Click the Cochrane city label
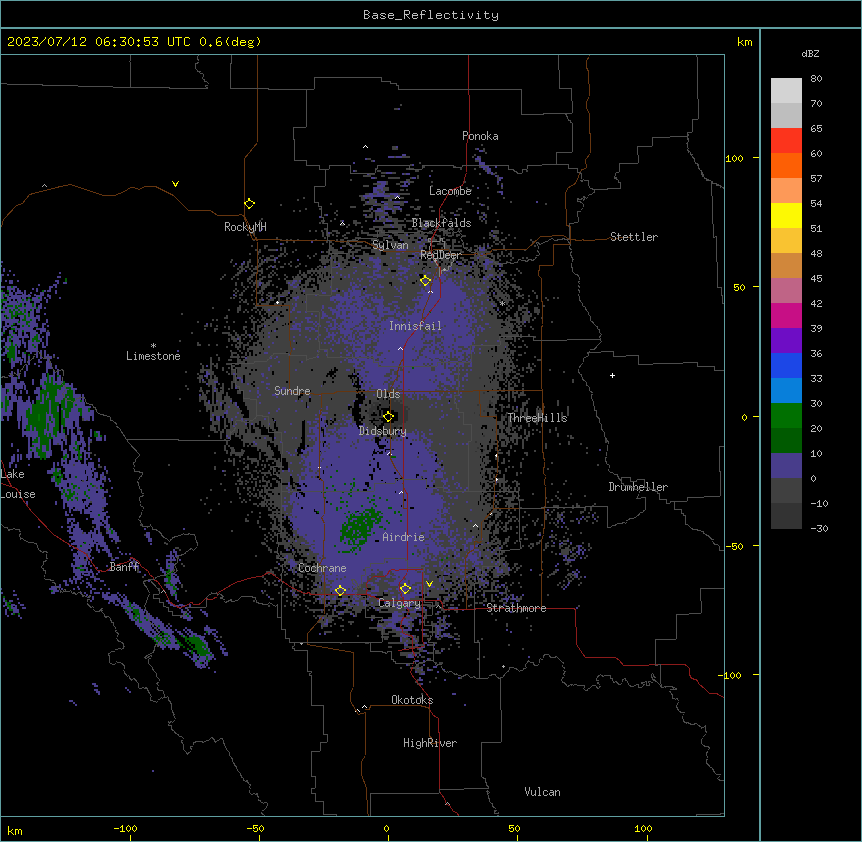 [322, 568]
